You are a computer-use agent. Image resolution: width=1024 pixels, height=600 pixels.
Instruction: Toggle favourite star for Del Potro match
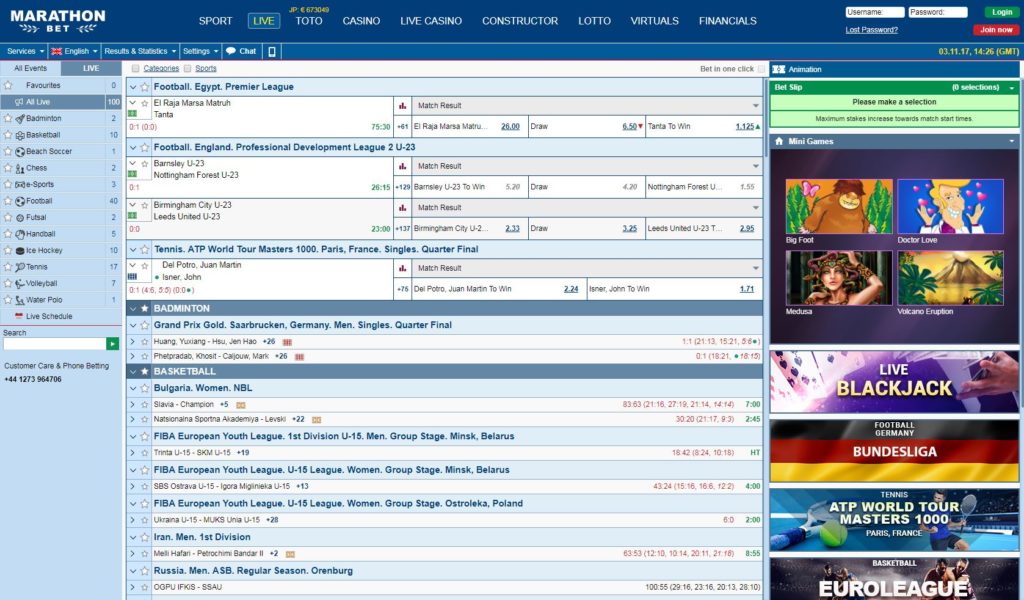point(144,265)
